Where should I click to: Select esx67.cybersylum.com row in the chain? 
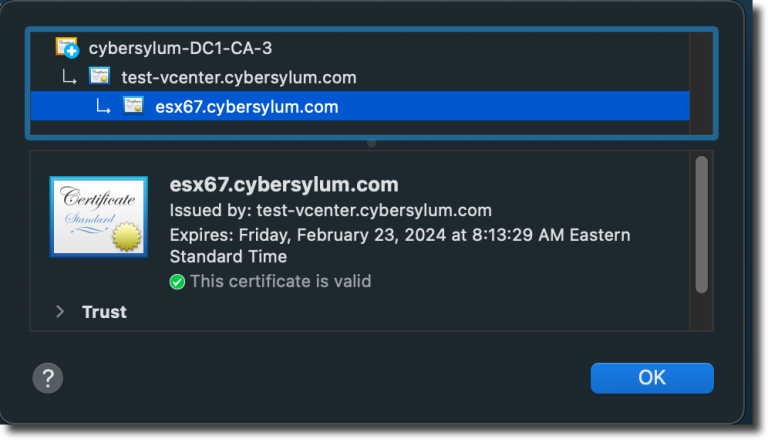click(360, 106)
